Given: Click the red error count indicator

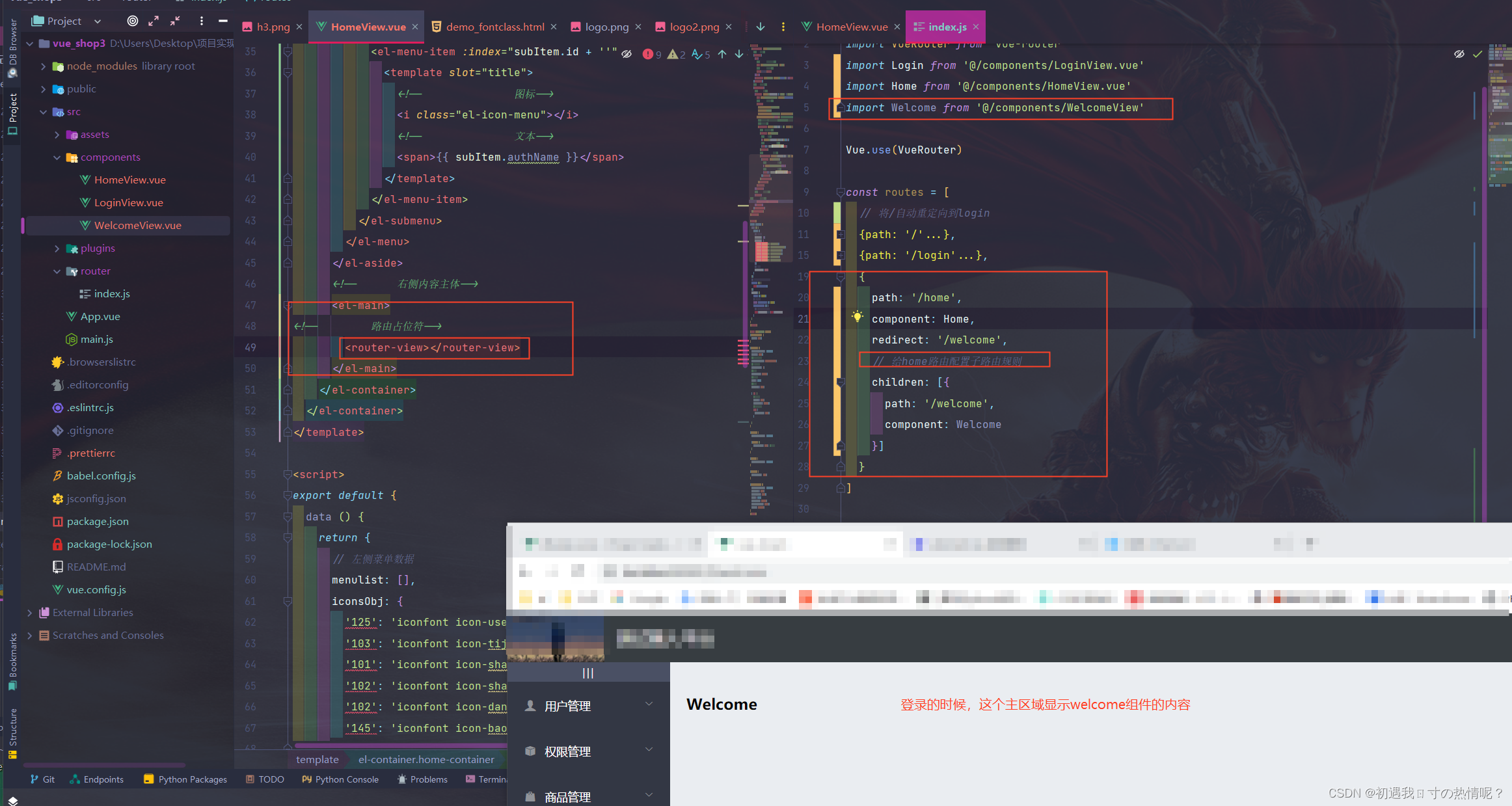Looking at the screenshot, I should (x=652, y=54).
